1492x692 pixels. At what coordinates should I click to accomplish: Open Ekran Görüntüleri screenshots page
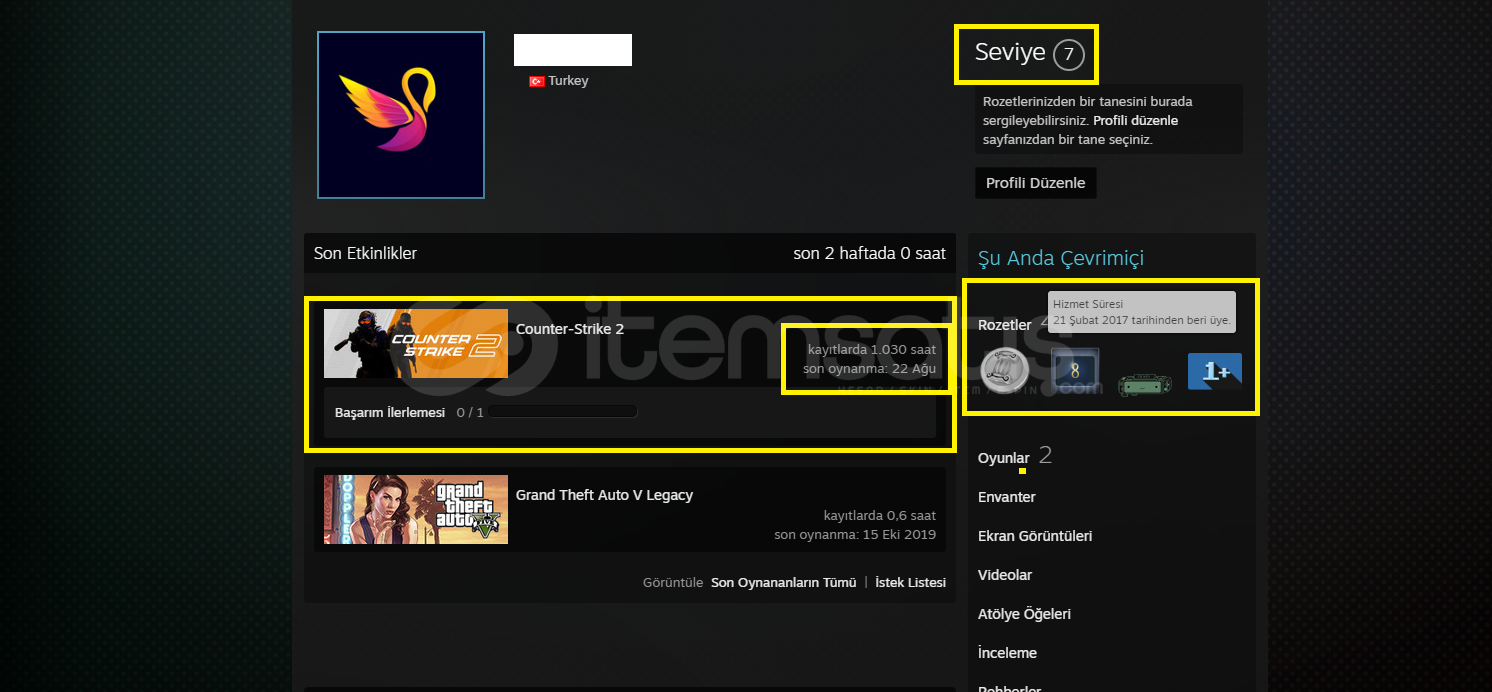point(1035,536)
